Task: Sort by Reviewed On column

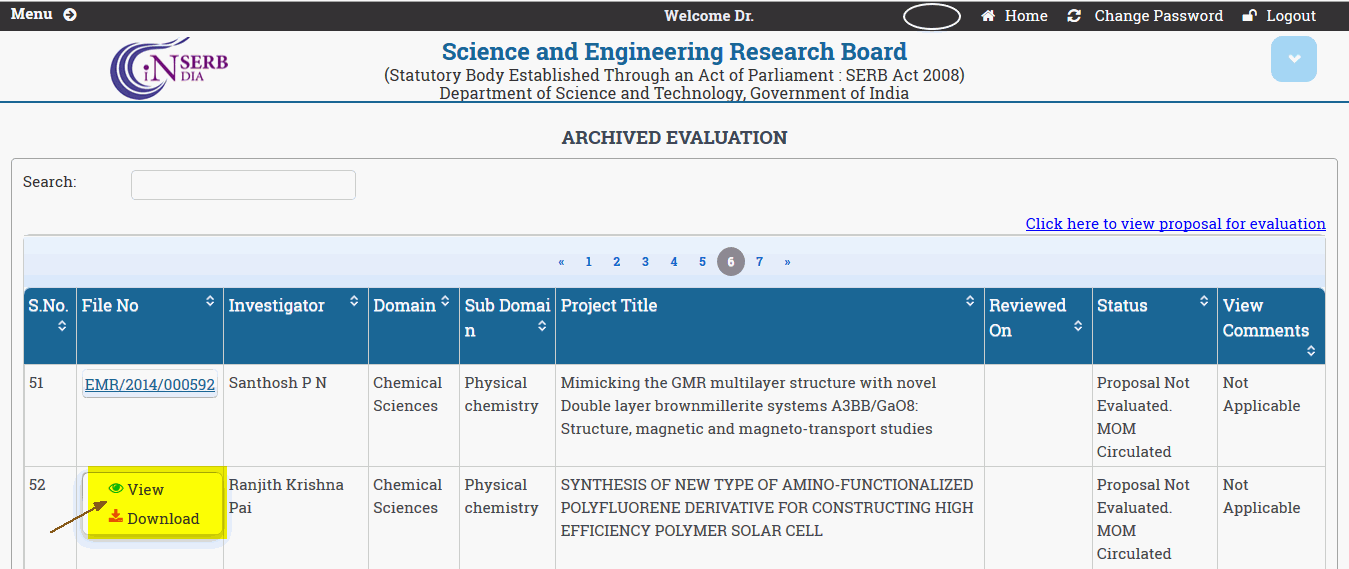Action: [1077, 326]
